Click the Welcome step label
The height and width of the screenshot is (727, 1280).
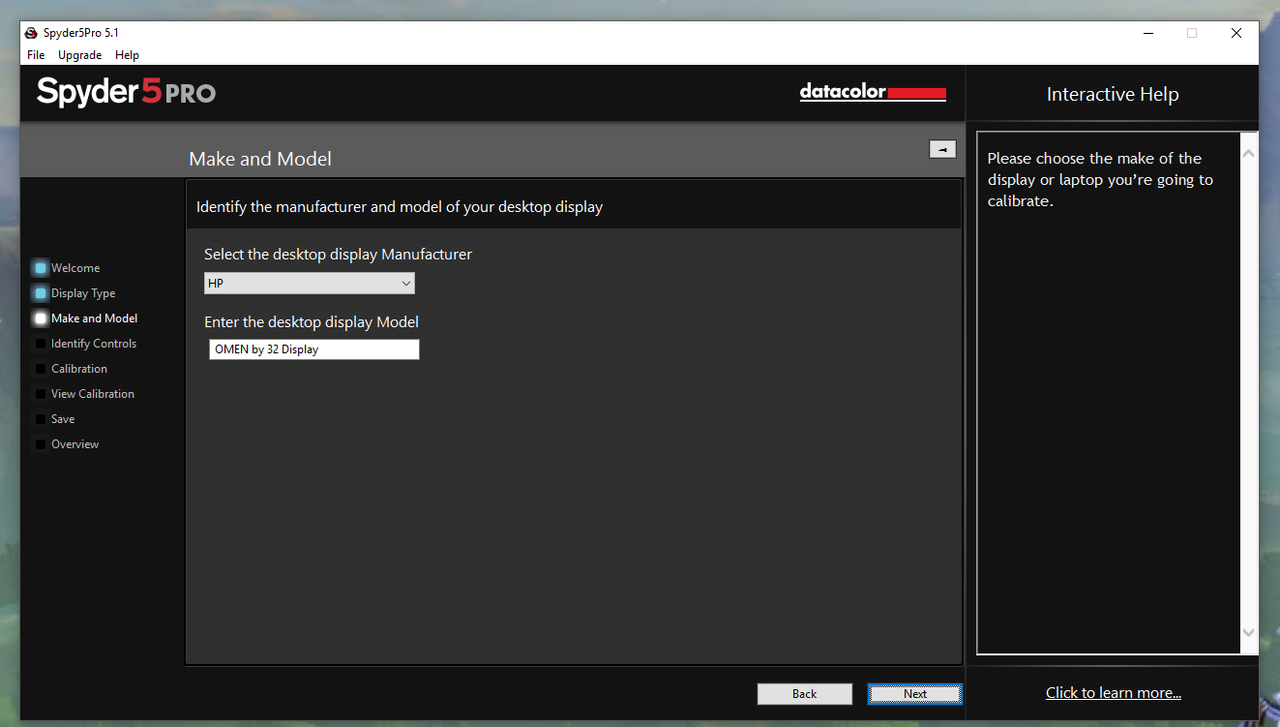point(75,268)
